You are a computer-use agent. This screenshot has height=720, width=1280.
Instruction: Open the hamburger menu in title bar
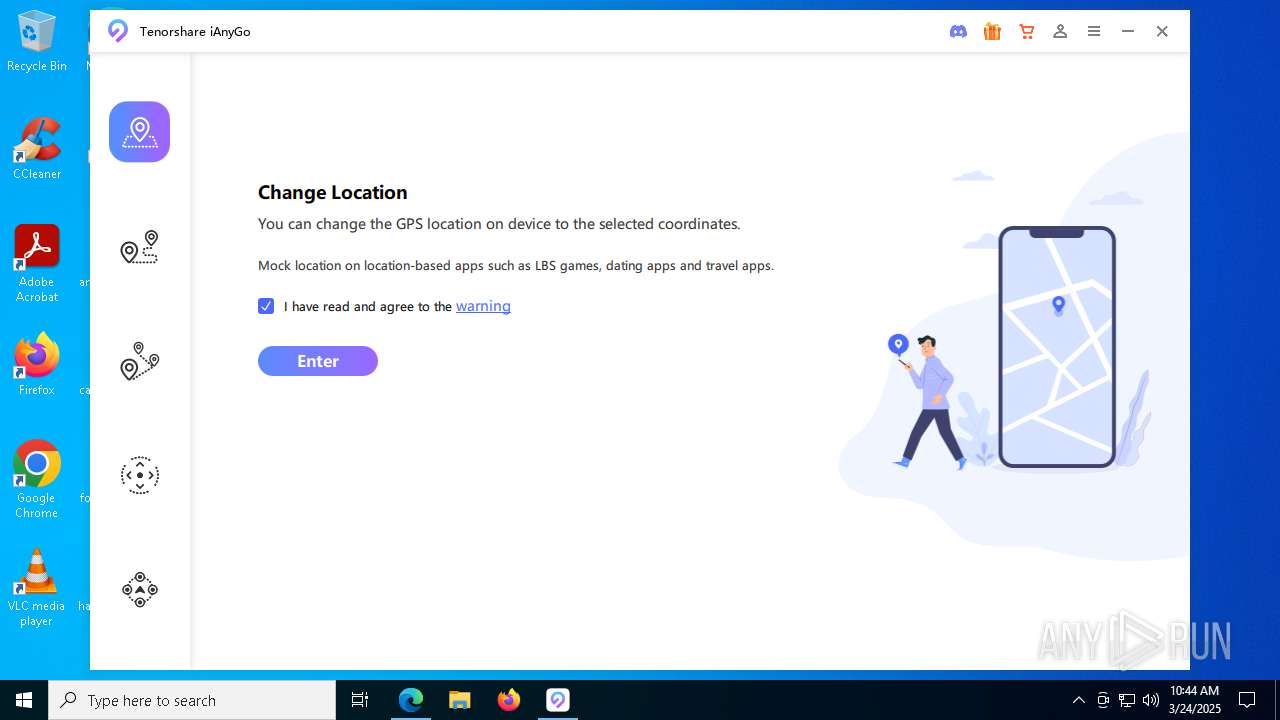(1094, 32)
